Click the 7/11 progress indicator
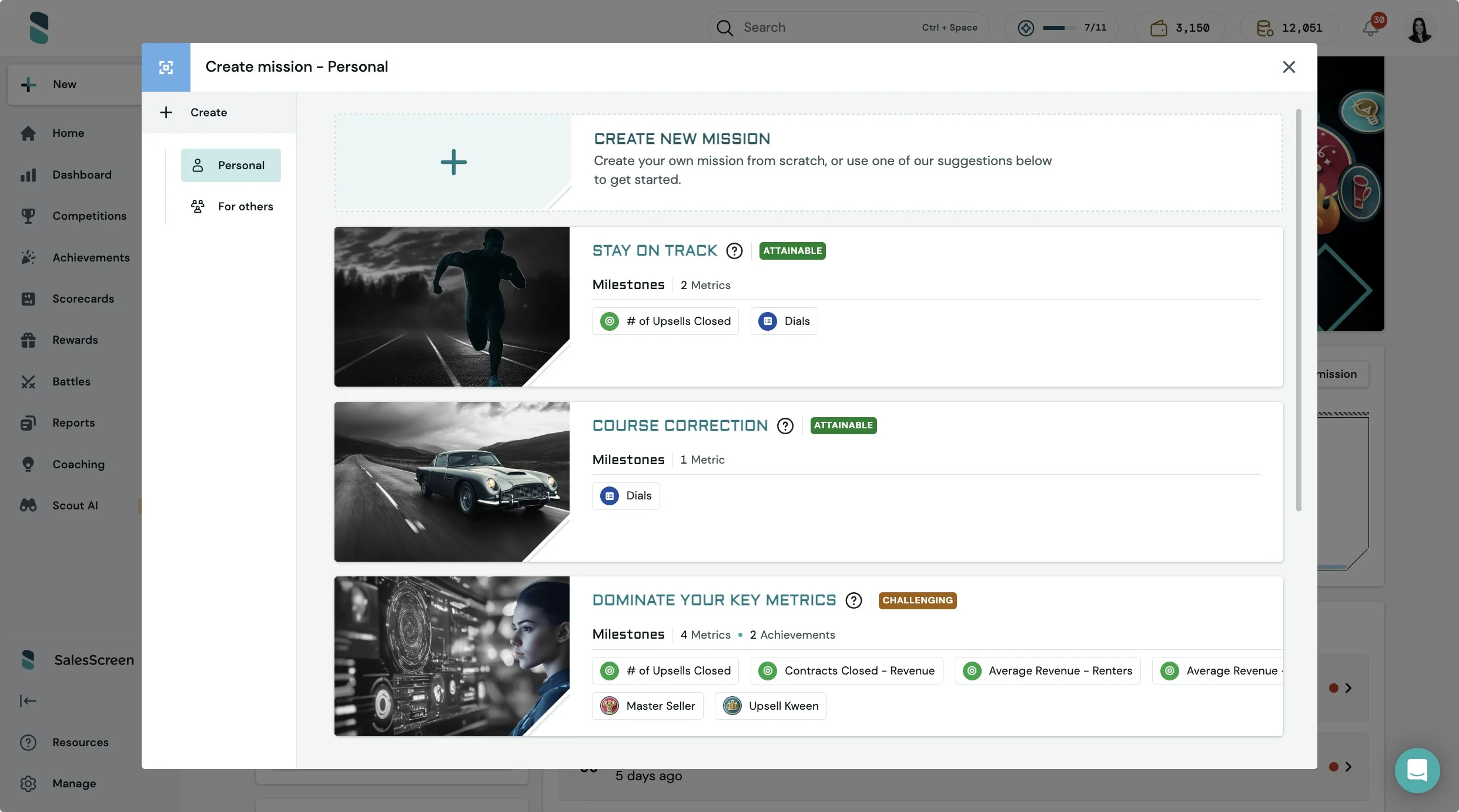 (x=1062, y=28)
